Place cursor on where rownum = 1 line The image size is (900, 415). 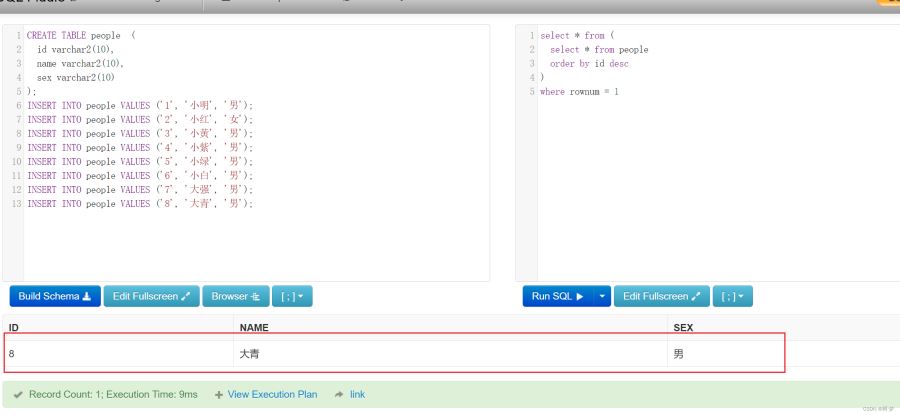579,91
